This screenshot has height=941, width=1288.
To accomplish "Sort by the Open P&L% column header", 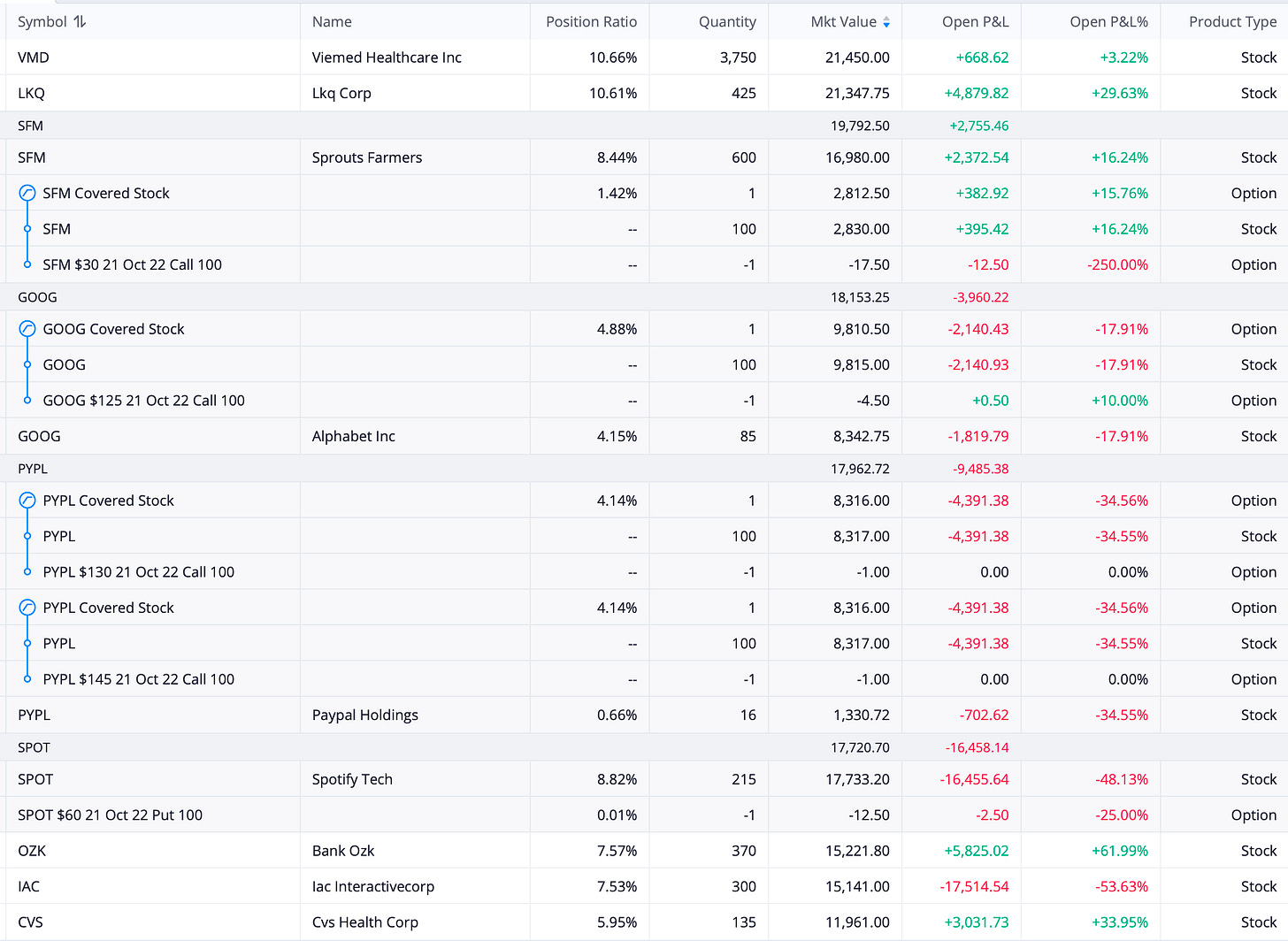I will [1108, 22].
